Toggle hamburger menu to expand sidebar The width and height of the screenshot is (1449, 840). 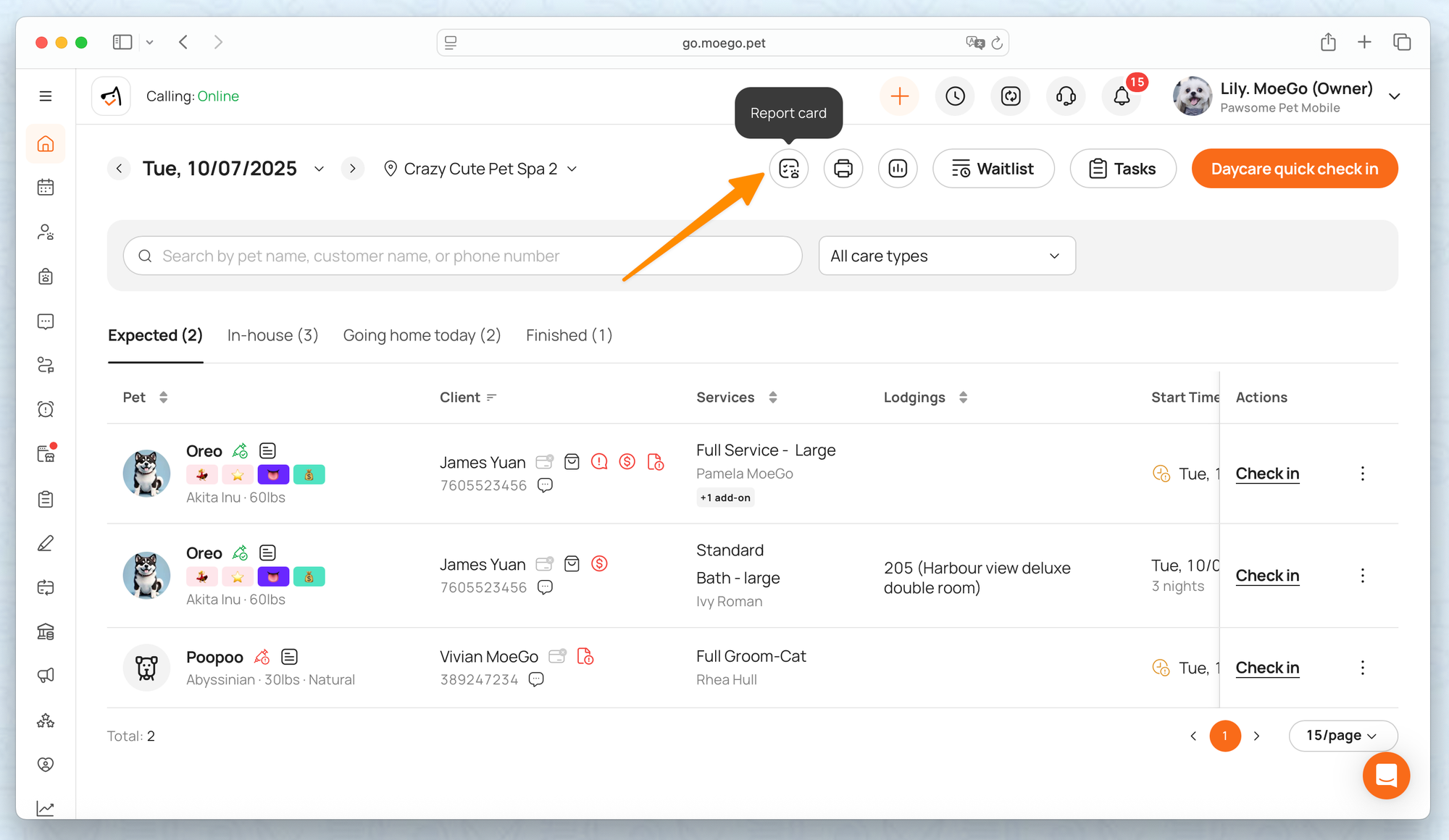[46, 96]
